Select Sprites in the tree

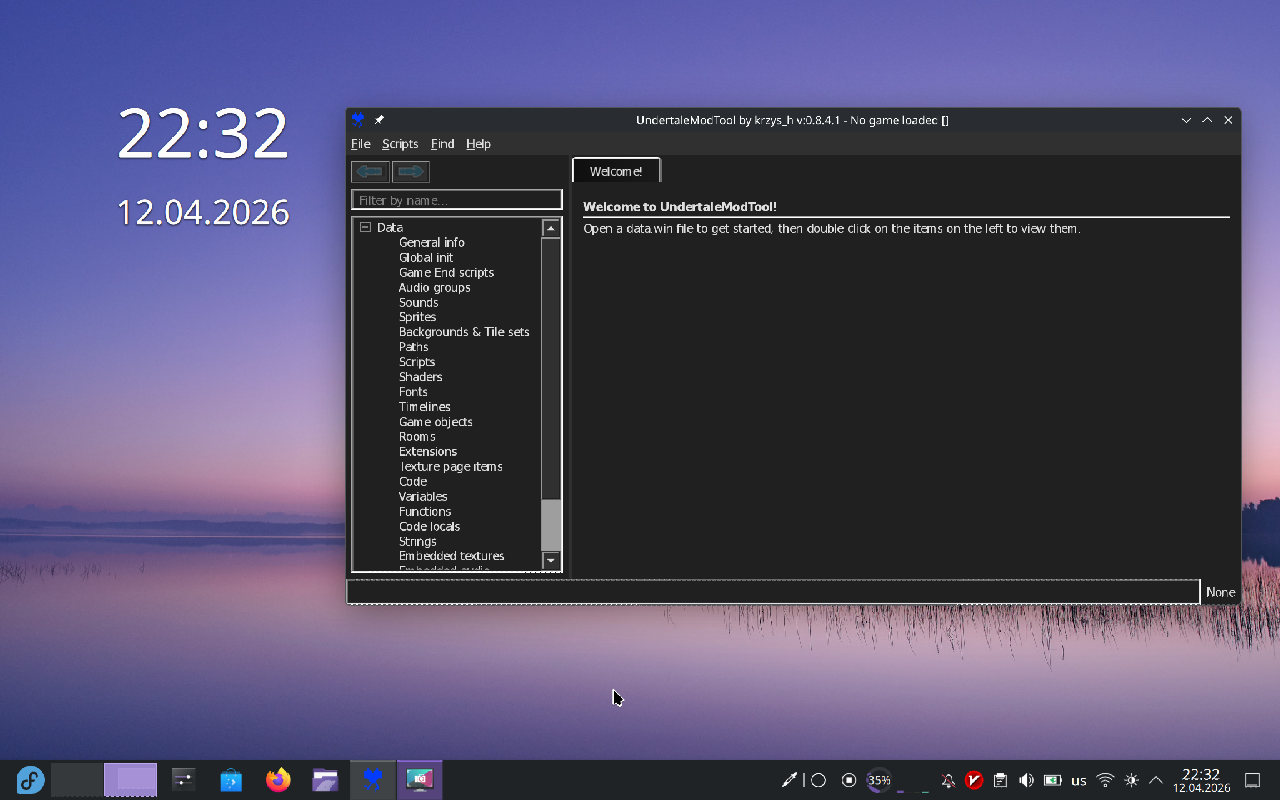pos(417,317)
